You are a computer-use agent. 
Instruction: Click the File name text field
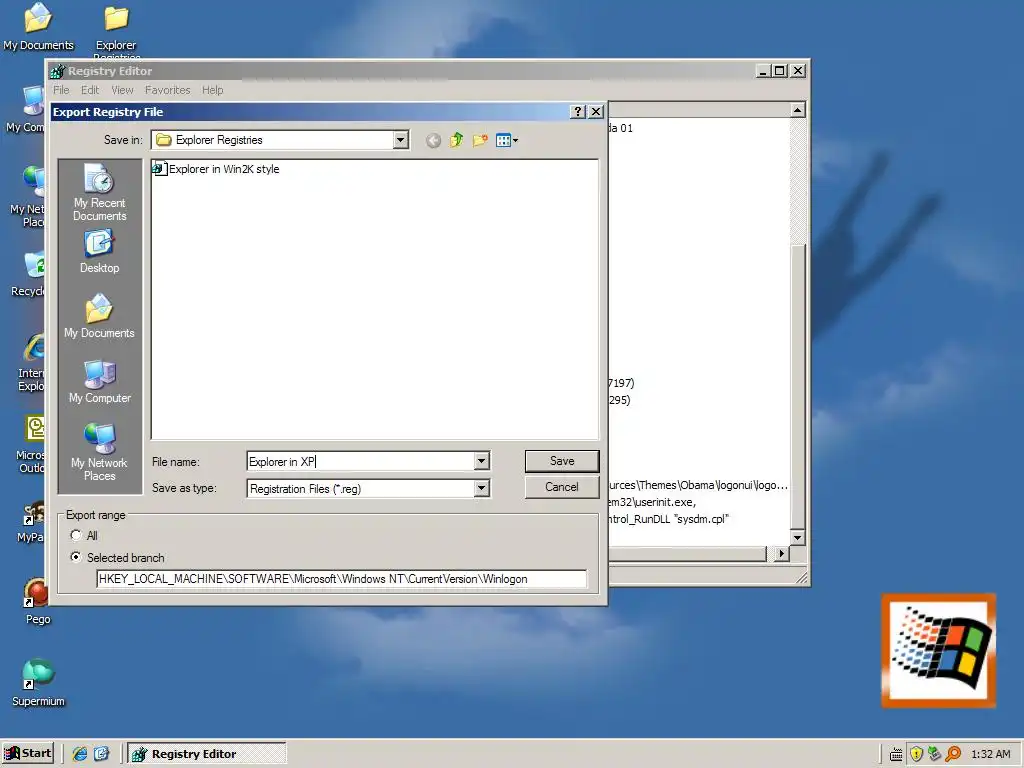tap(361, 461)
